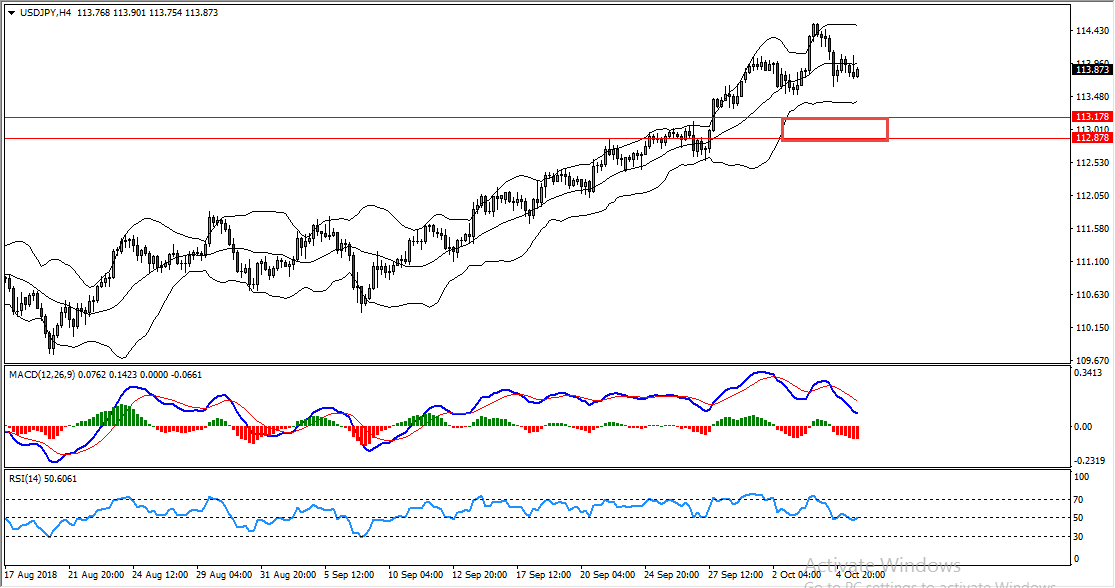This screenshot has width=1115, height=588.
Task: Click the 21 Aug 20:00 time axis label
Action: coord(96,574)
